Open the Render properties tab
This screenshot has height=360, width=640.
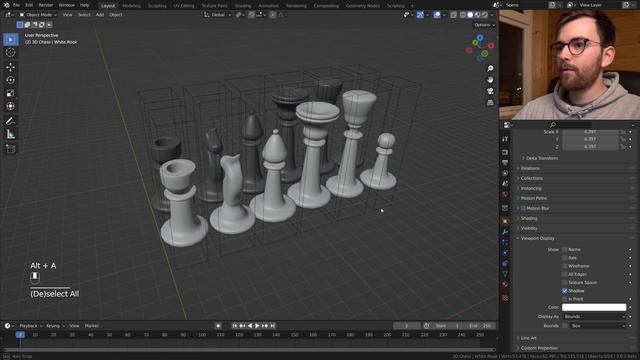coord(505,152)
